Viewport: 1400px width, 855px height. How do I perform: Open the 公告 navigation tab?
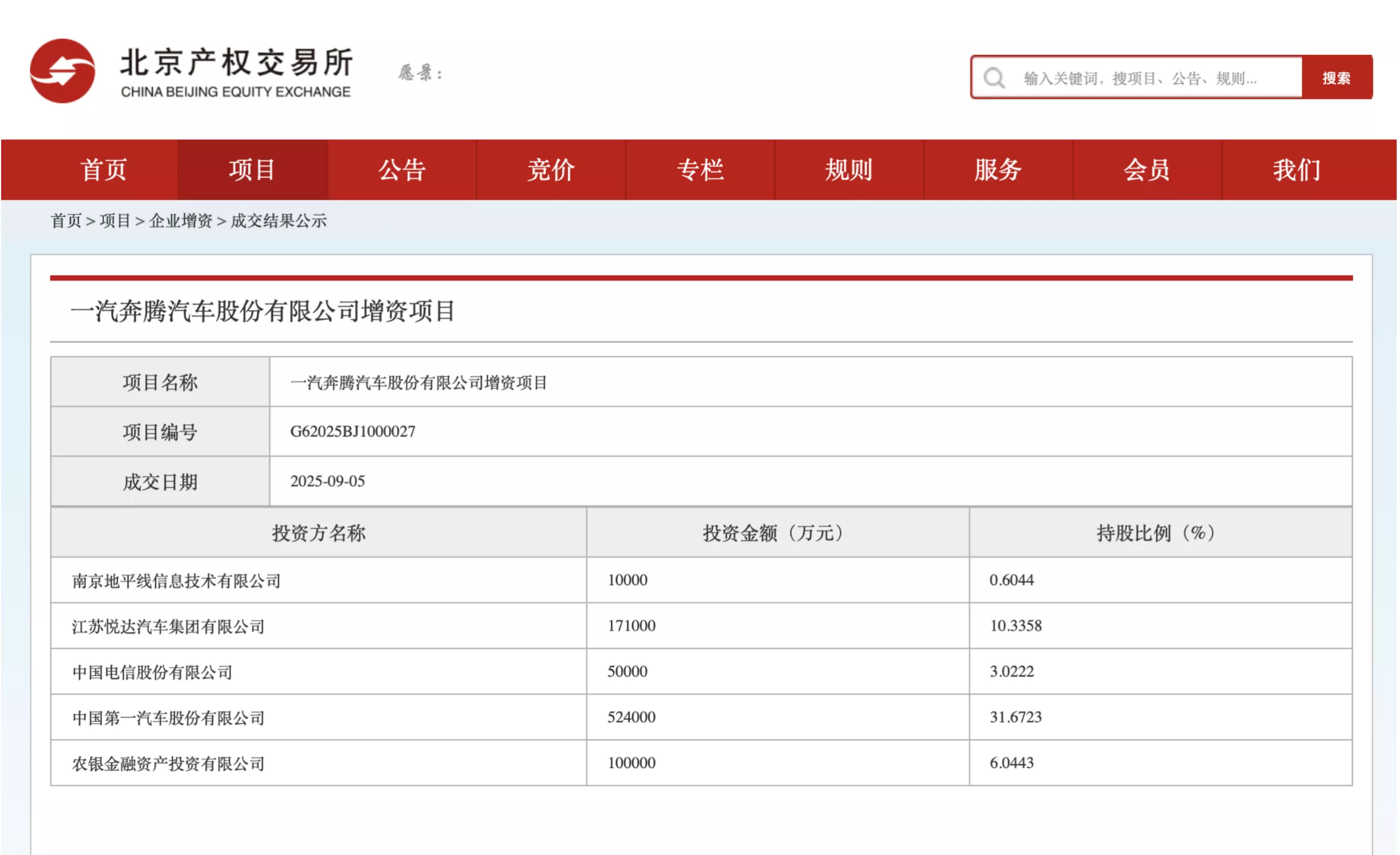402,170
